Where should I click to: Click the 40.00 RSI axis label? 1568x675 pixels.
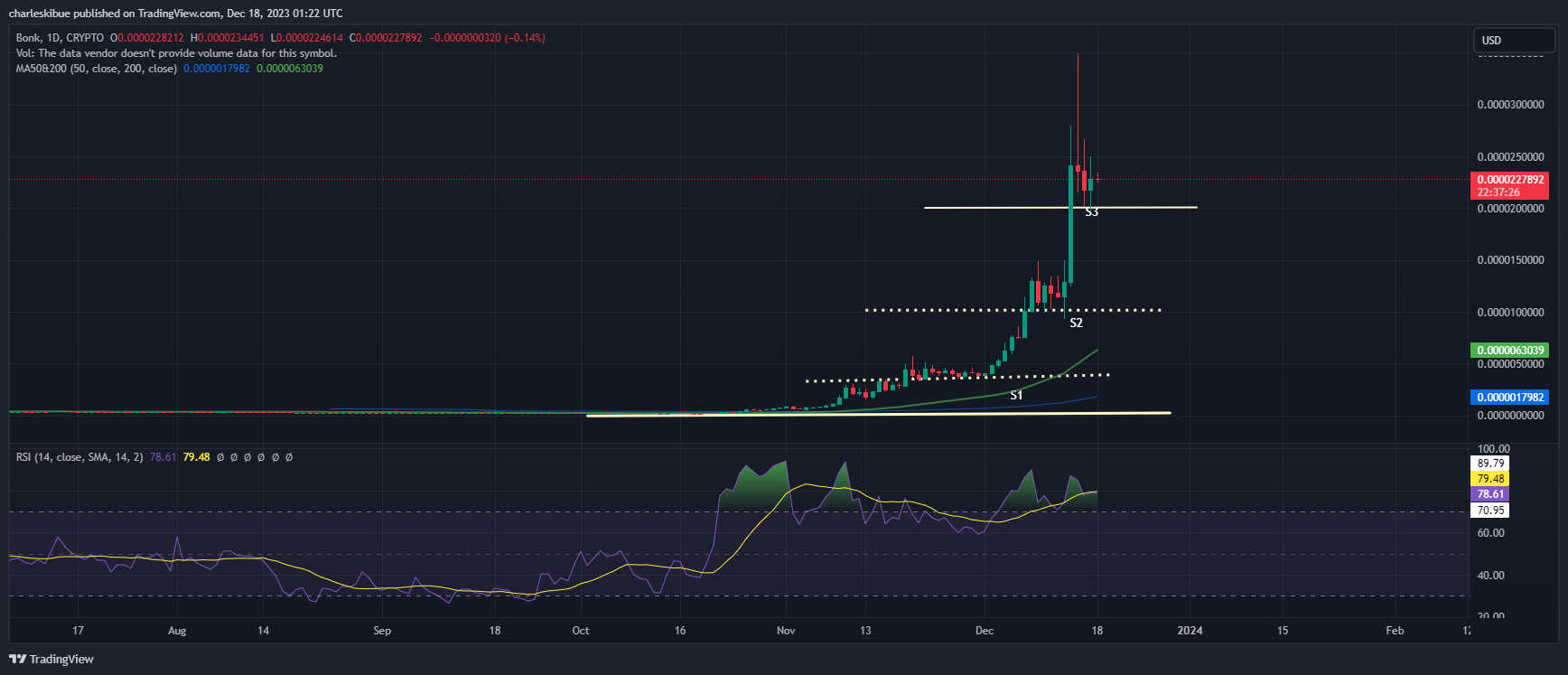pos(1490,576)
